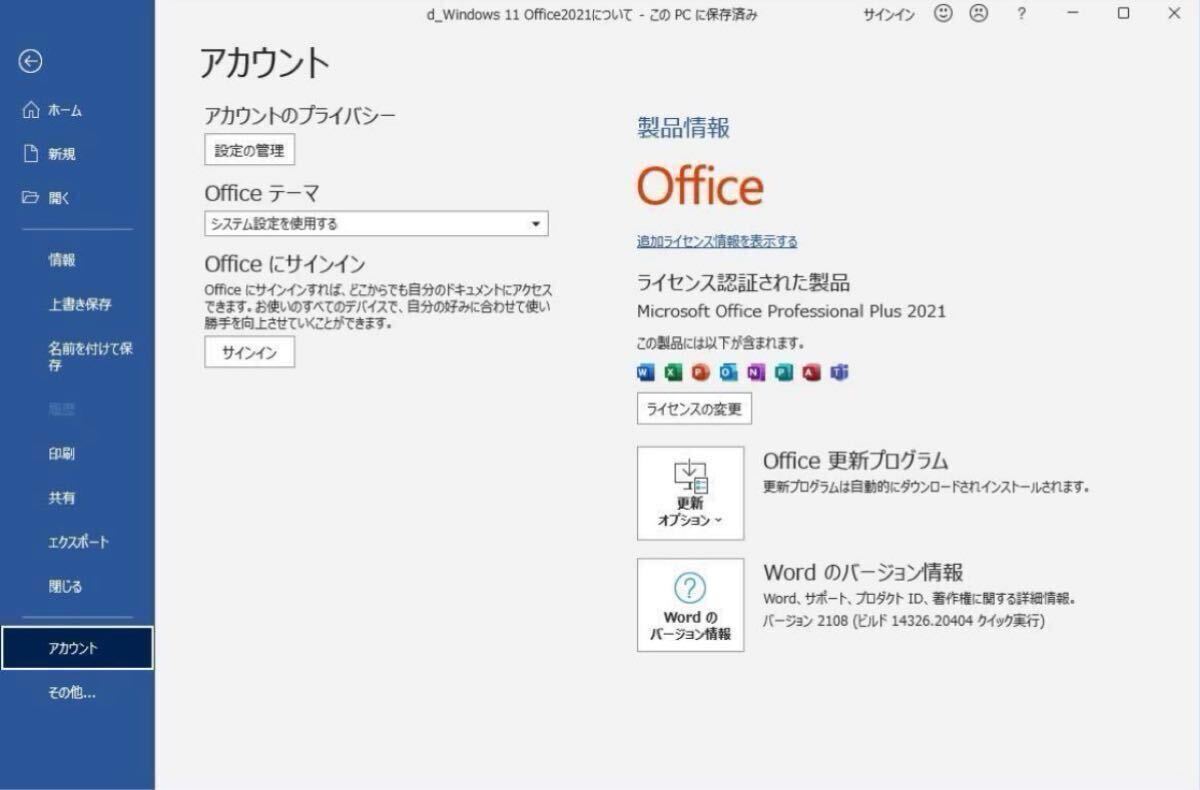This screenshot has width=1200, height=790.
Task: Click the Publisher icon
Action: (x=784, y=372)
